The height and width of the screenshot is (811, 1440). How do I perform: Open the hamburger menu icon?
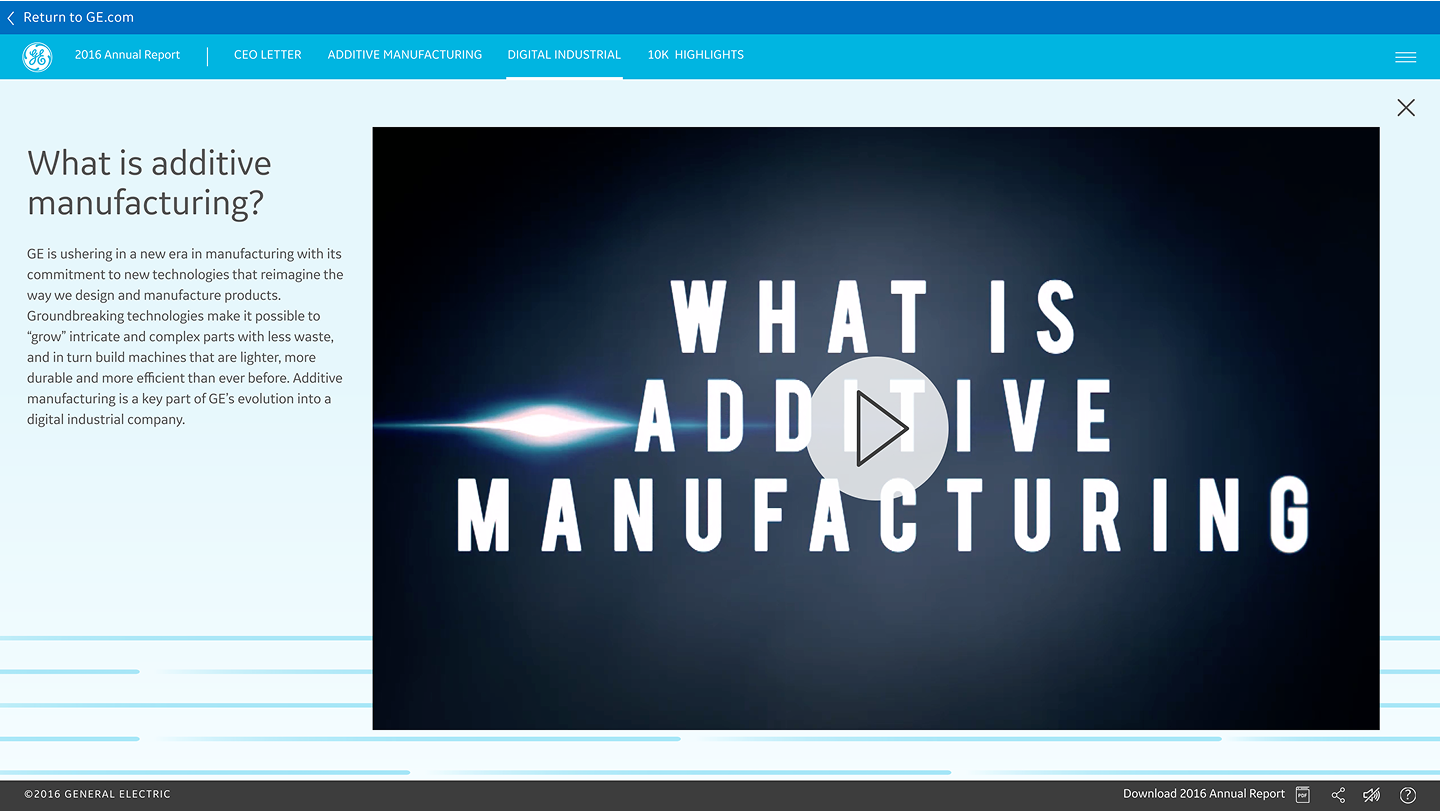coord(1405,57)
